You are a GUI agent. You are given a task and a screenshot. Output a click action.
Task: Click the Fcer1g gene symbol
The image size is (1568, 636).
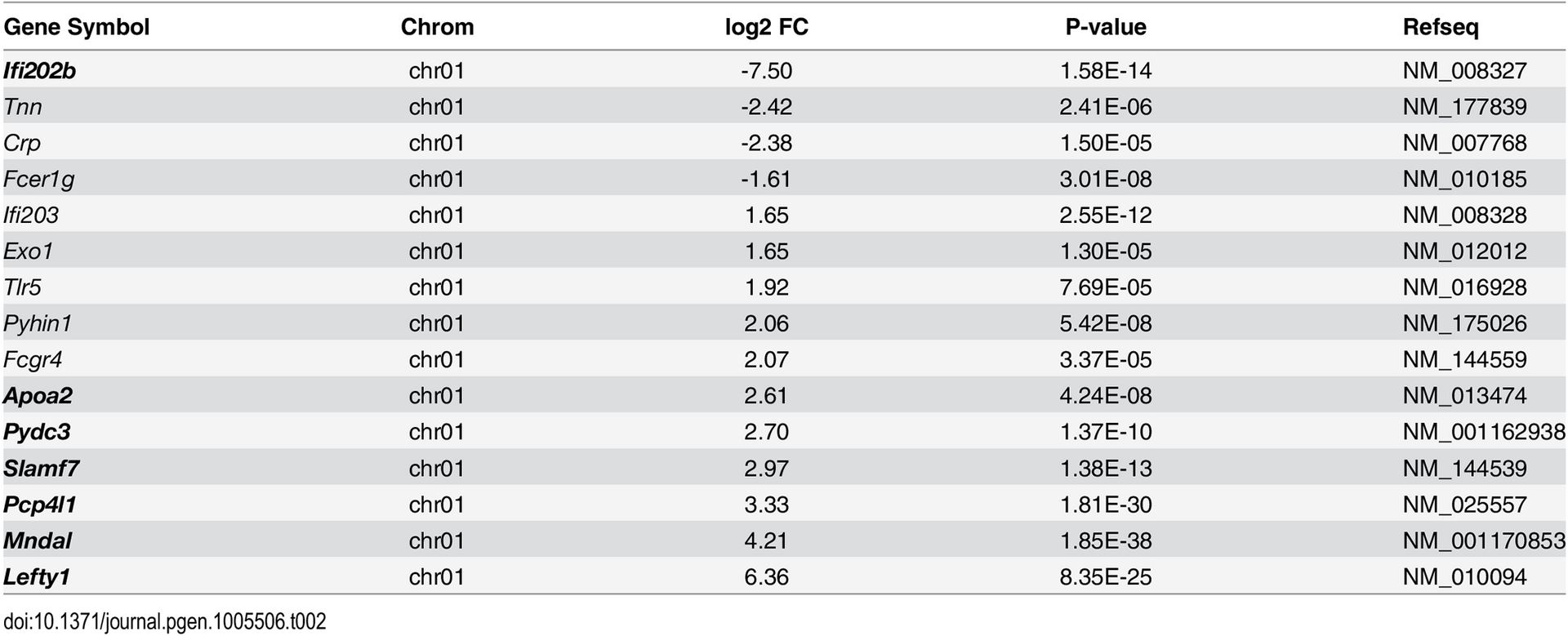click(x=38, y=179)
